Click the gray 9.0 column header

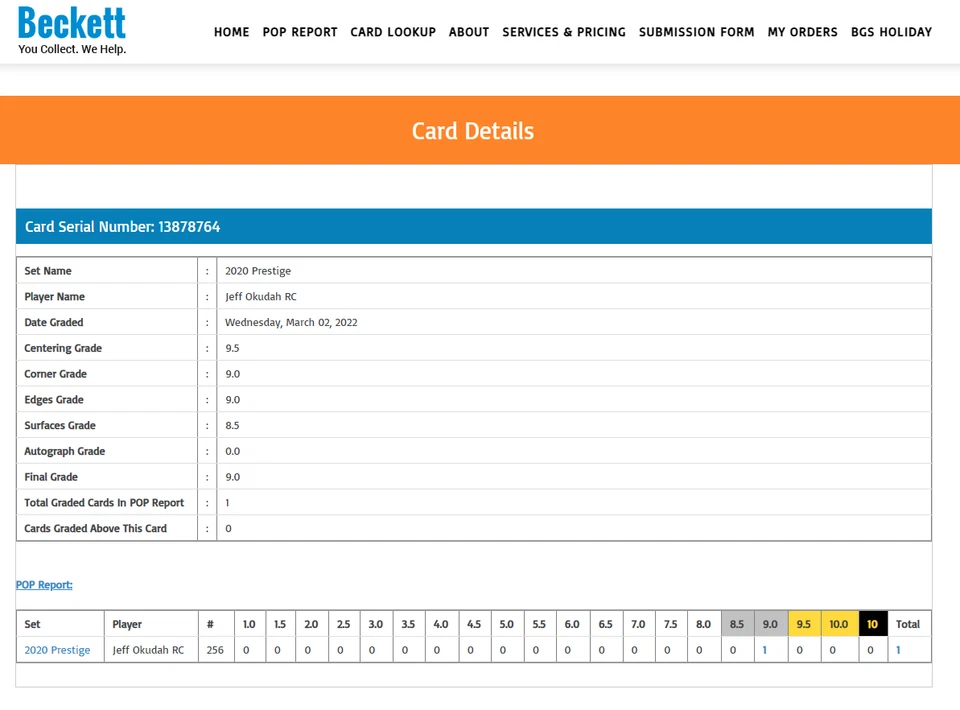tap(770, 624)
